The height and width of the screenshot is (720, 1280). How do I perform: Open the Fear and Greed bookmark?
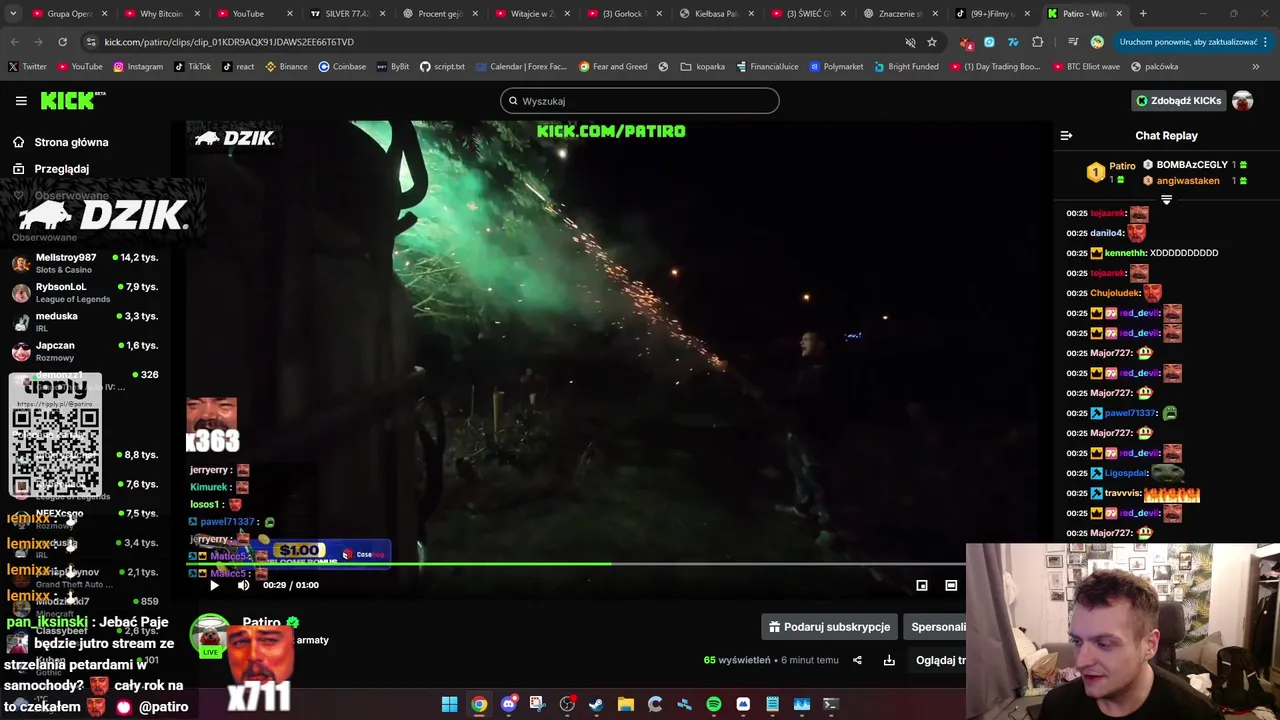[x=612, y=67]
